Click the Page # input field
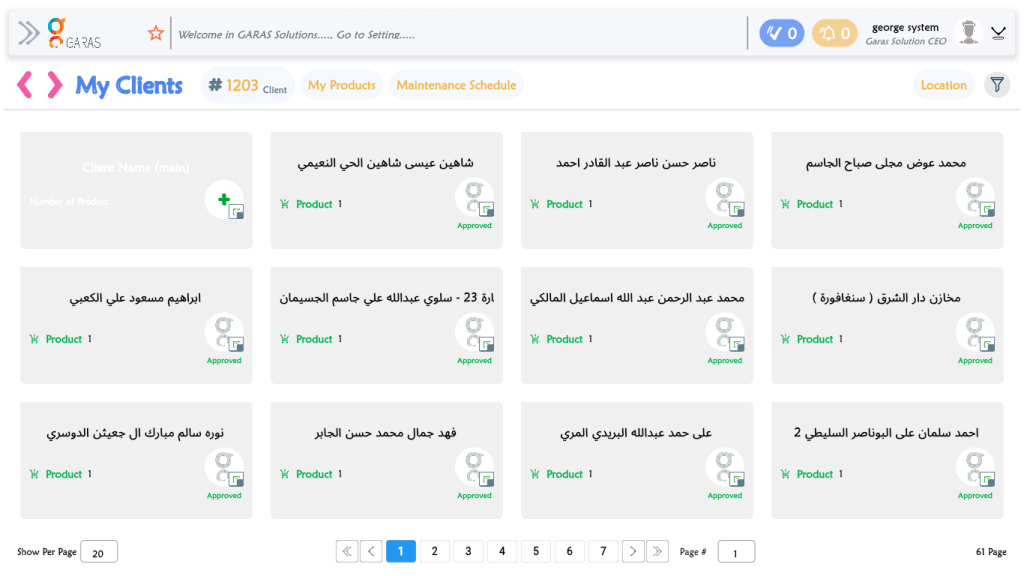The height and width of the screenshot is (576, 1024). pos(736,552)
